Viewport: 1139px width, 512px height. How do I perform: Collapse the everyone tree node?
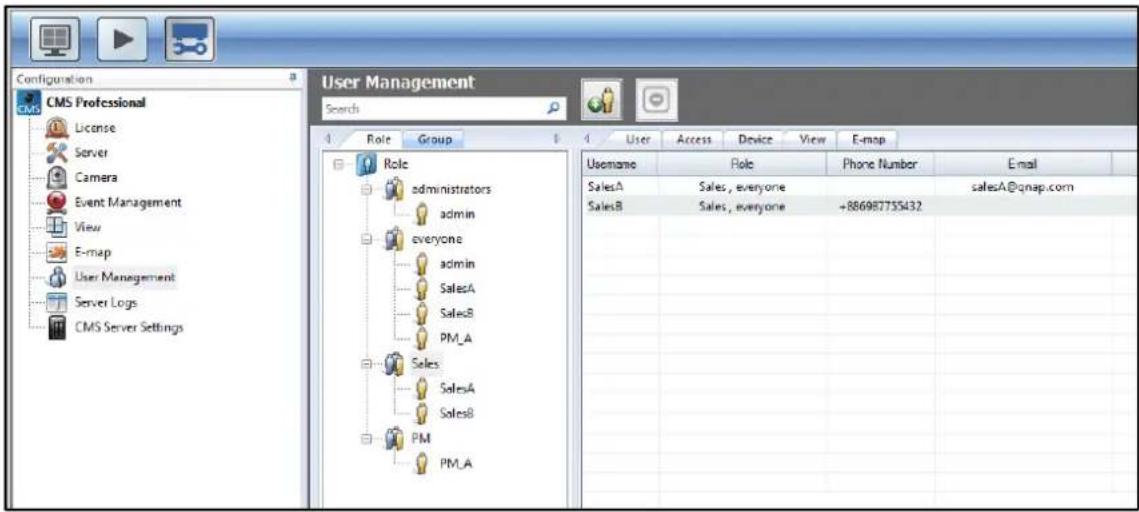368,240
